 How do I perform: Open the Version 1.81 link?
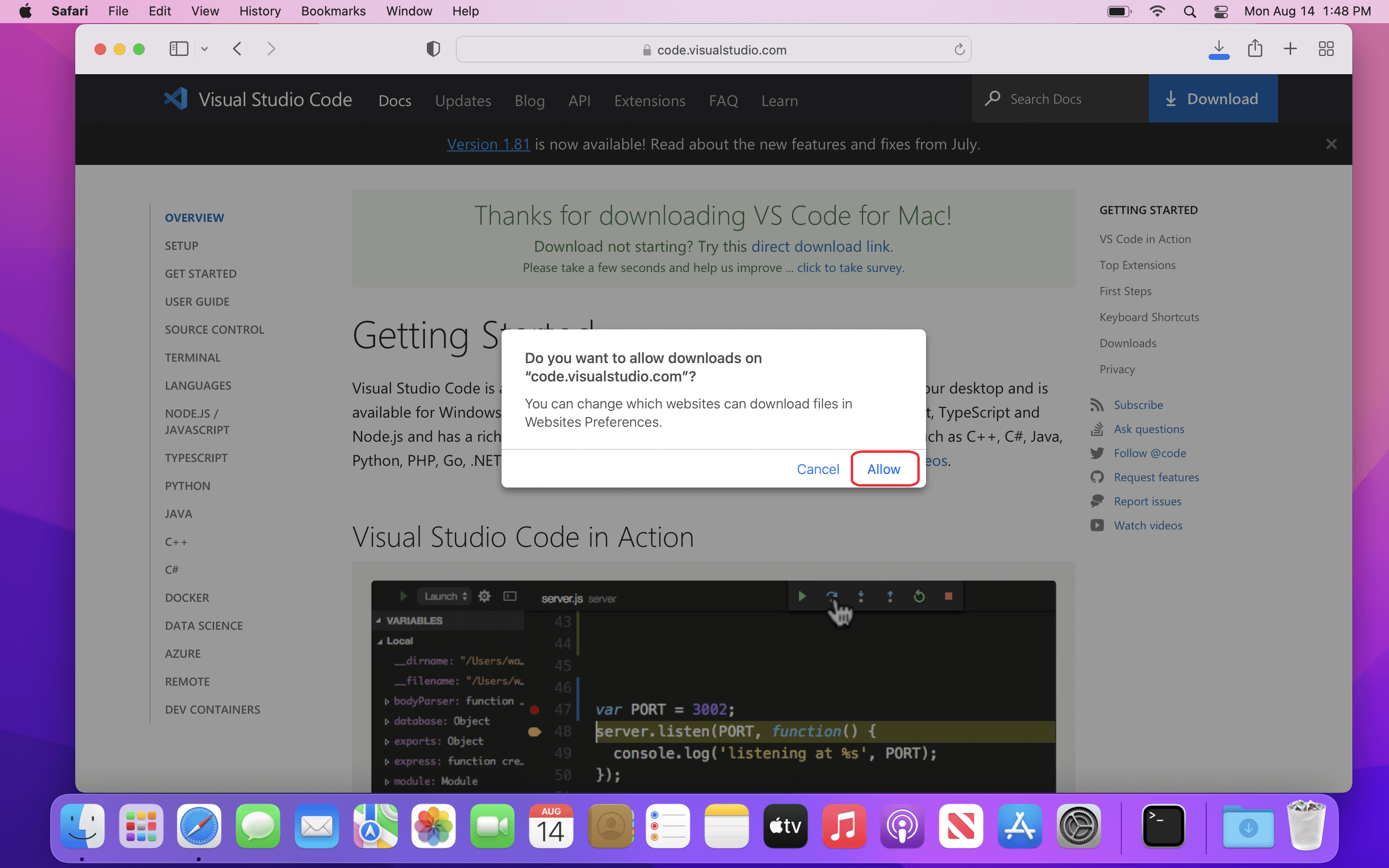[488, 144]
